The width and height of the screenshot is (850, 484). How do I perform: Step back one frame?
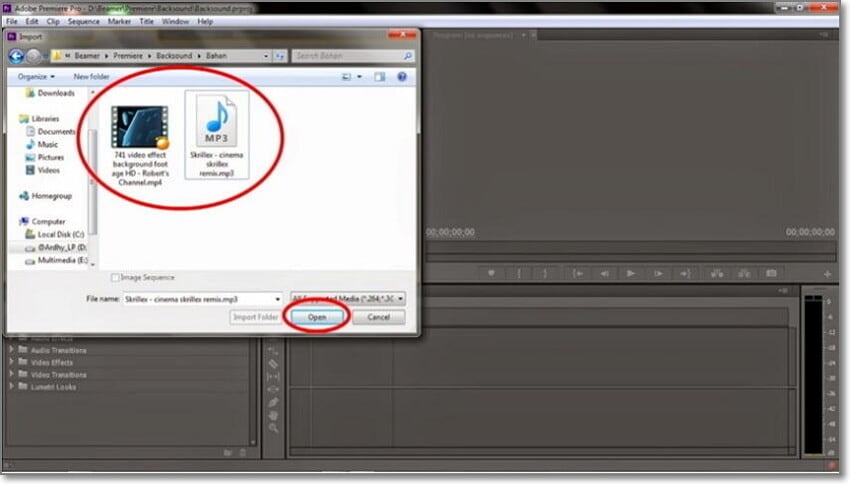(604, 274)
